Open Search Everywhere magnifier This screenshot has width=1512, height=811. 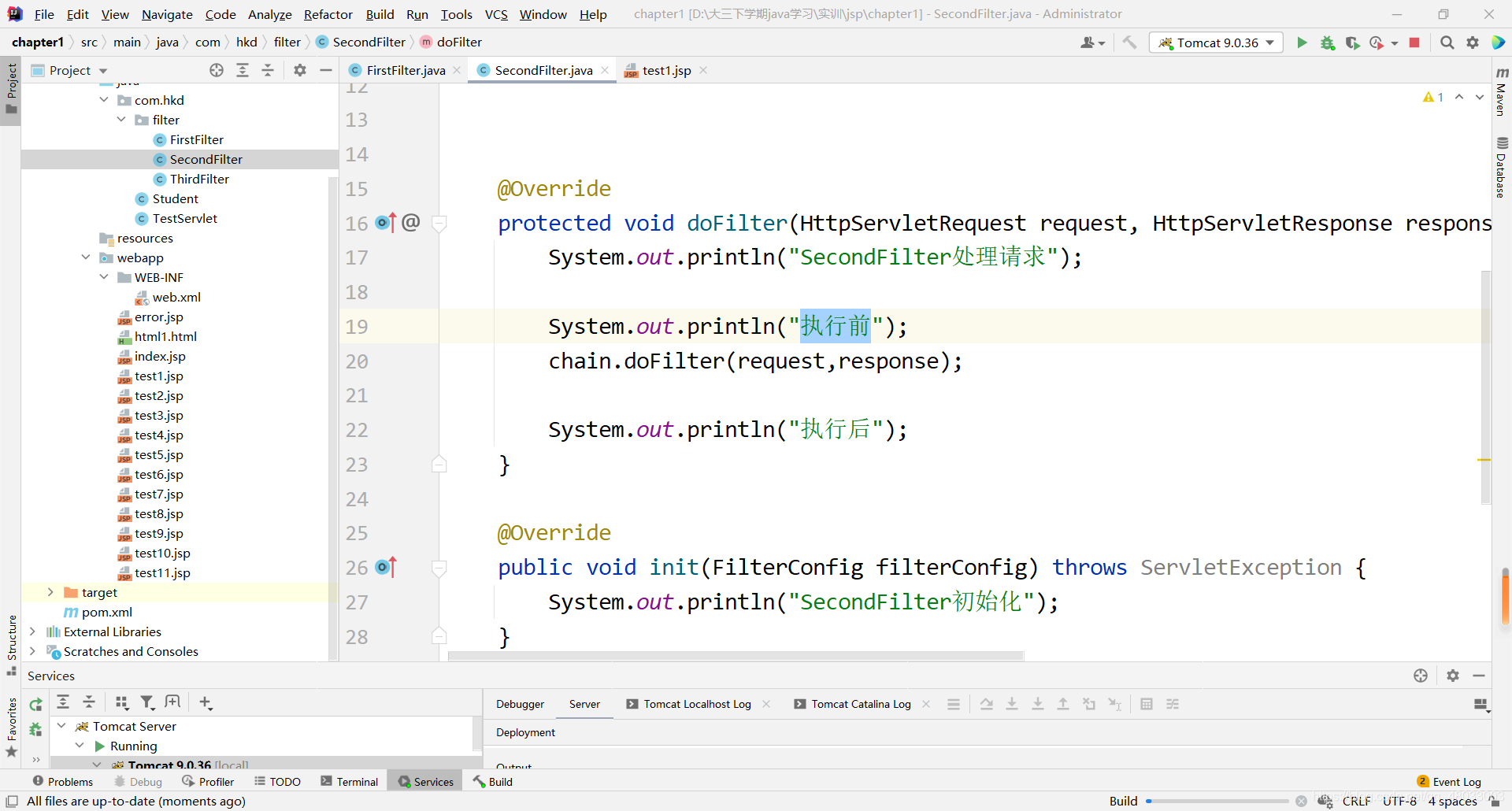[1447, 43]
